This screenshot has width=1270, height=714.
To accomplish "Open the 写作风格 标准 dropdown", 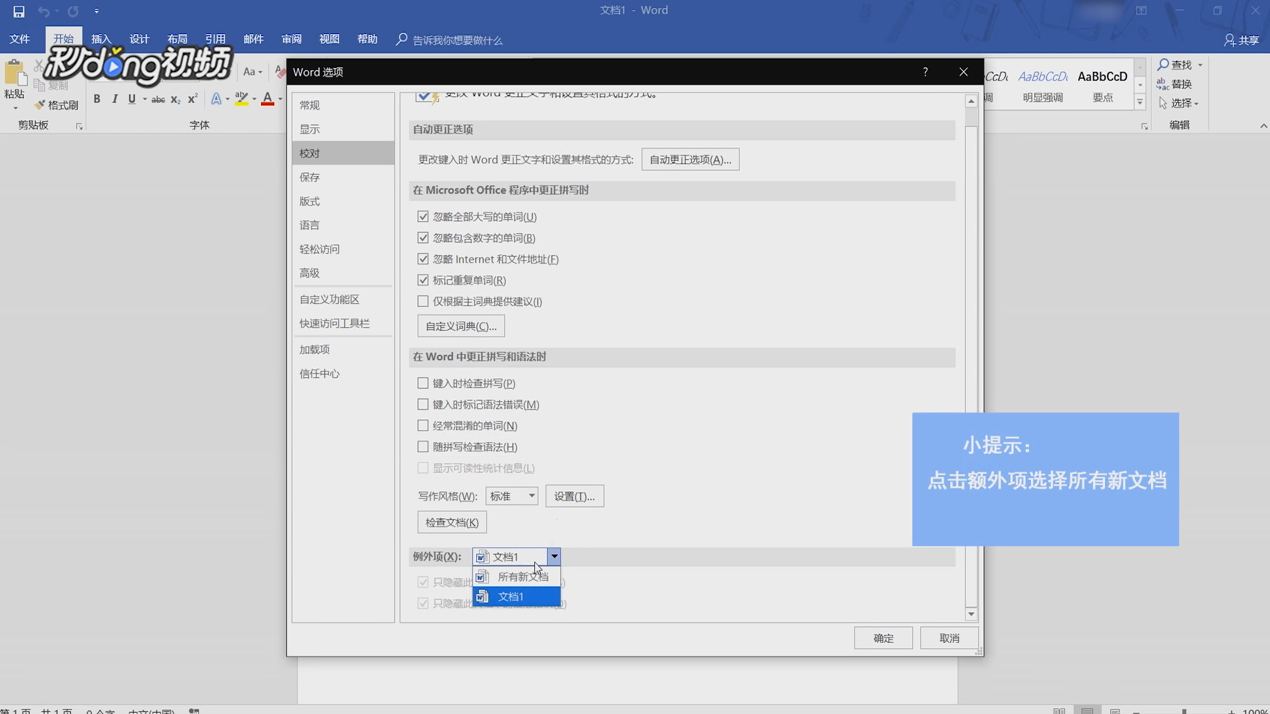I will click(x=511, y=496).
